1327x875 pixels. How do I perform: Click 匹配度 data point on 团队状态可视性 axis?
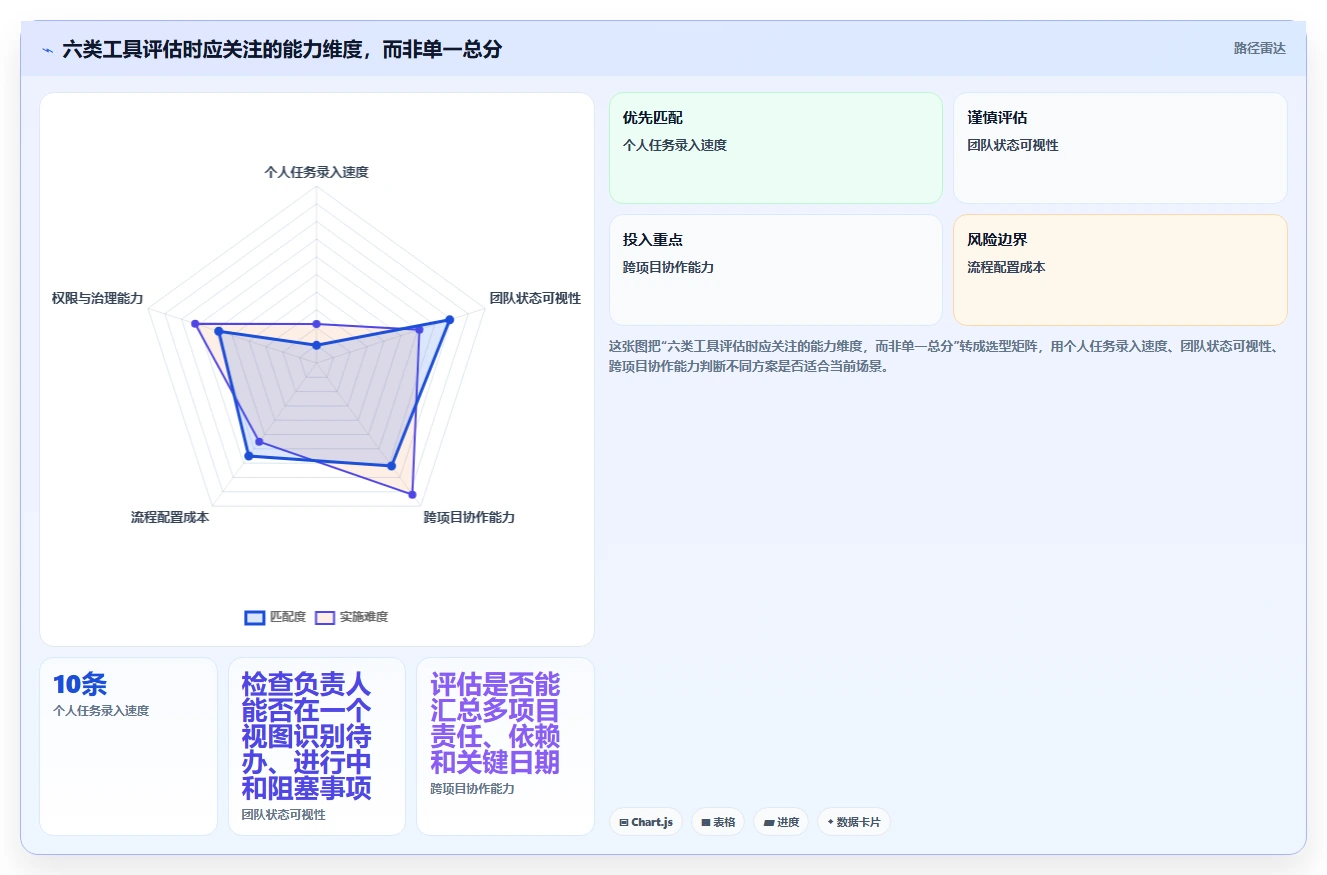[449, 320]
